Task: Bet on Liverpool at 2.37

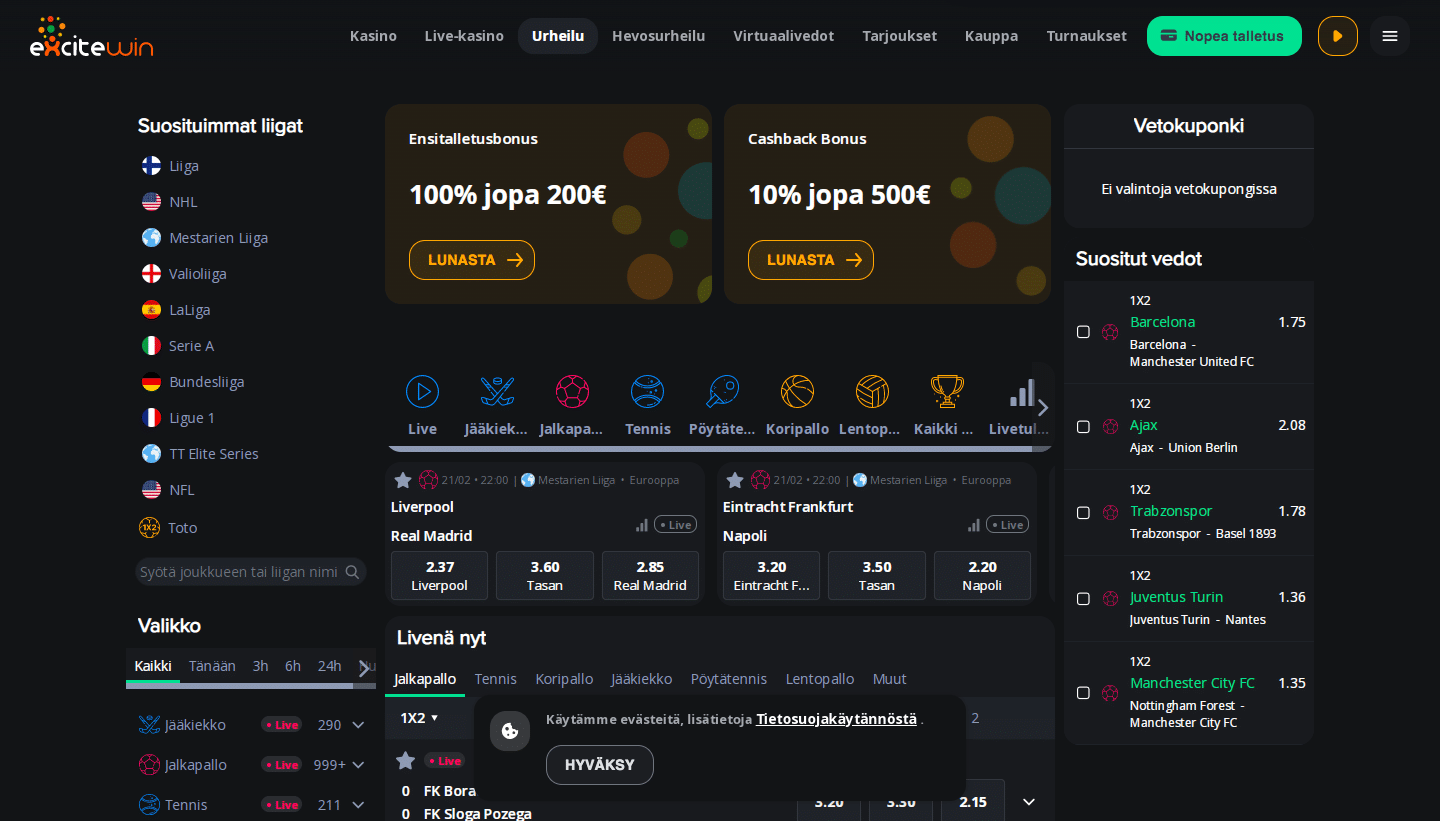Action: click(x=439, y=575)
